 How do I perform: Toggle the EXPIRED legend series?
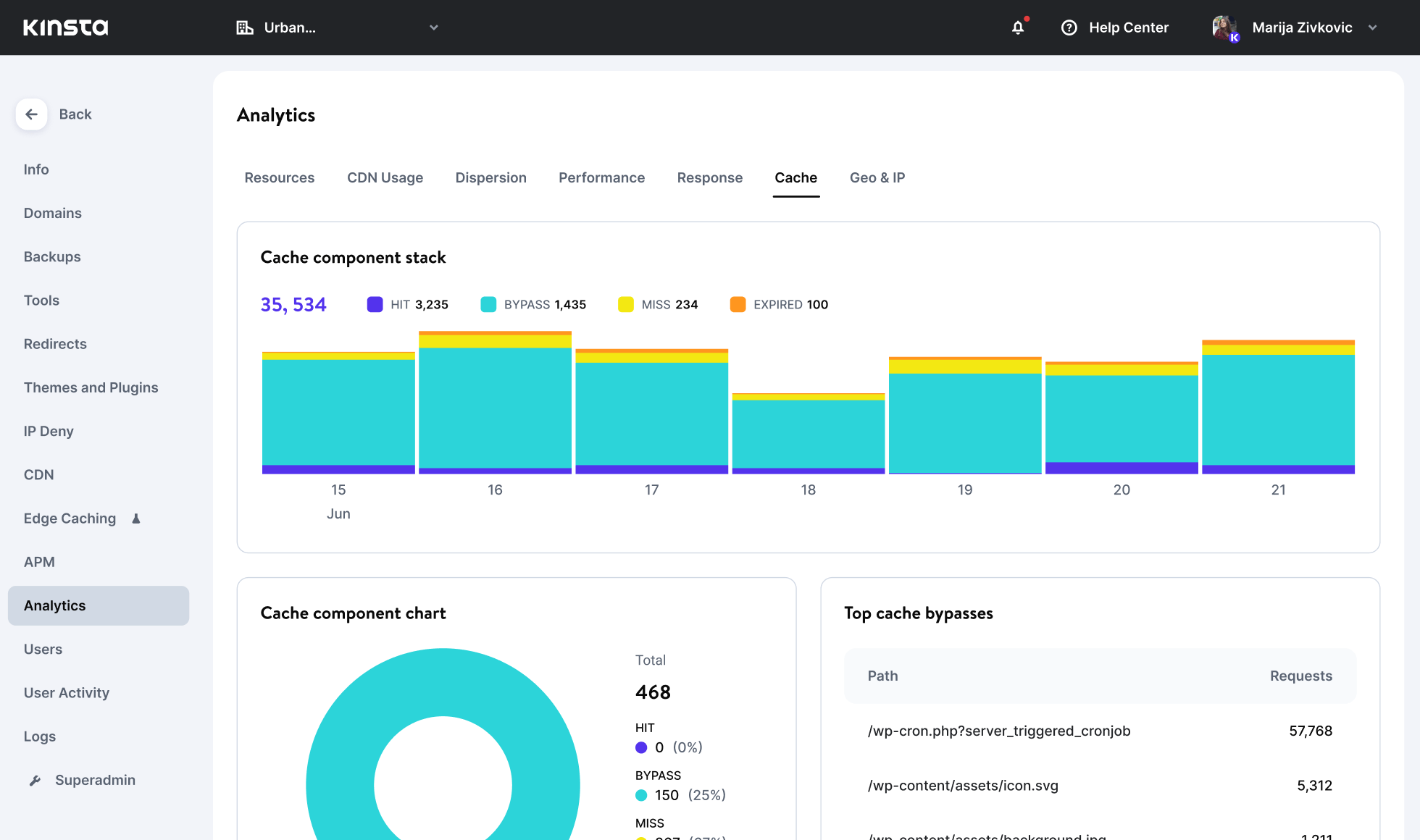coord(780,305)
